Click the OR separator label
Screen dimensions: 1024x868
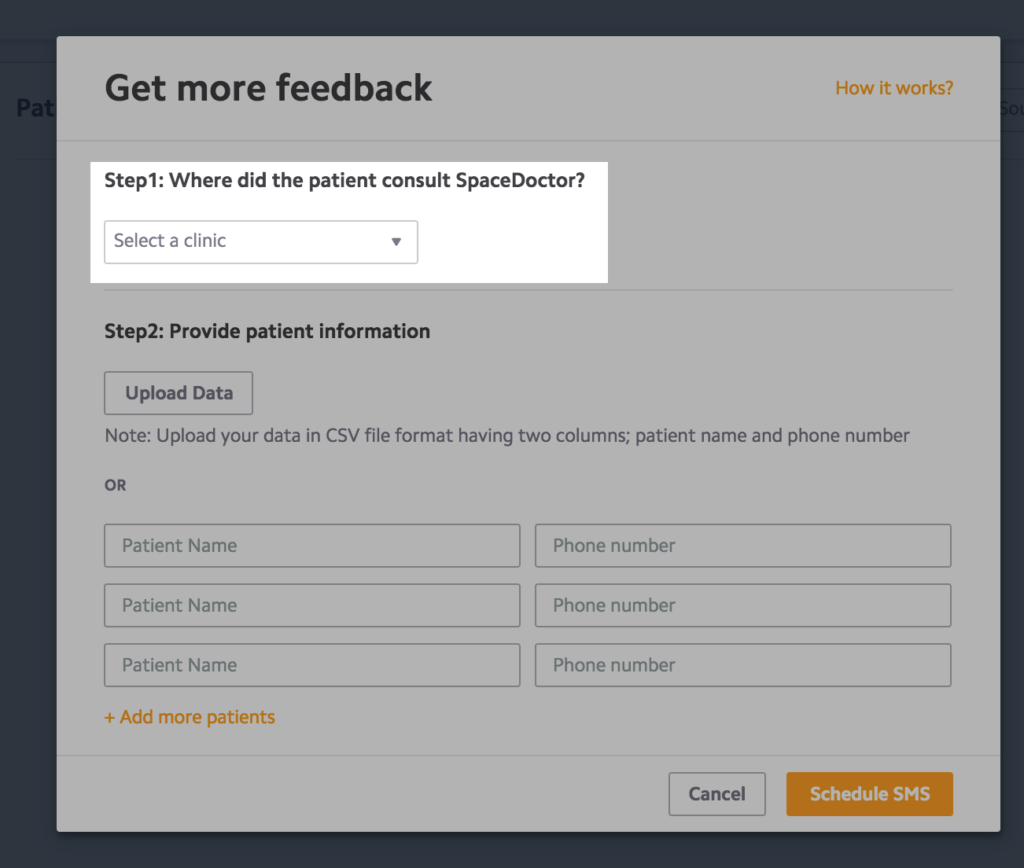[x=114, y=485]
